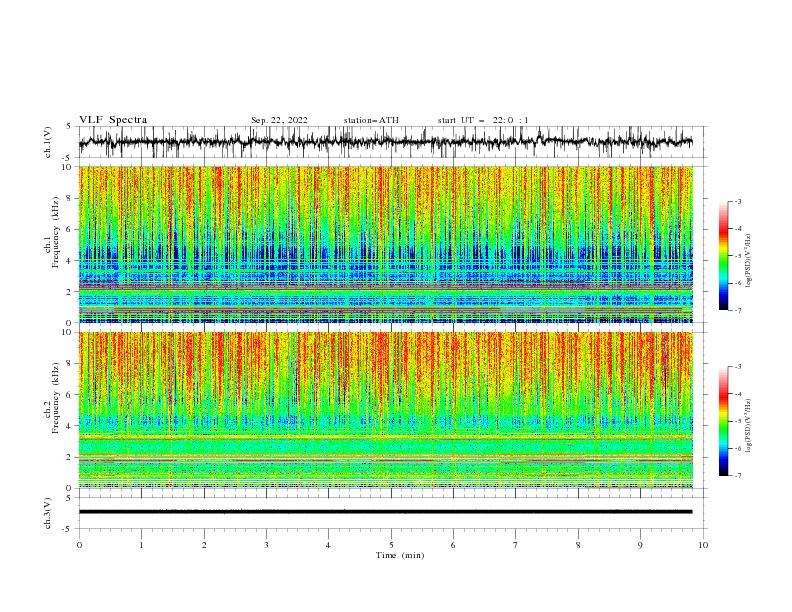Viewport: 792px width, 612px height.
Task: Click the time axis tick label "9"
Action: tap(640, 545)
